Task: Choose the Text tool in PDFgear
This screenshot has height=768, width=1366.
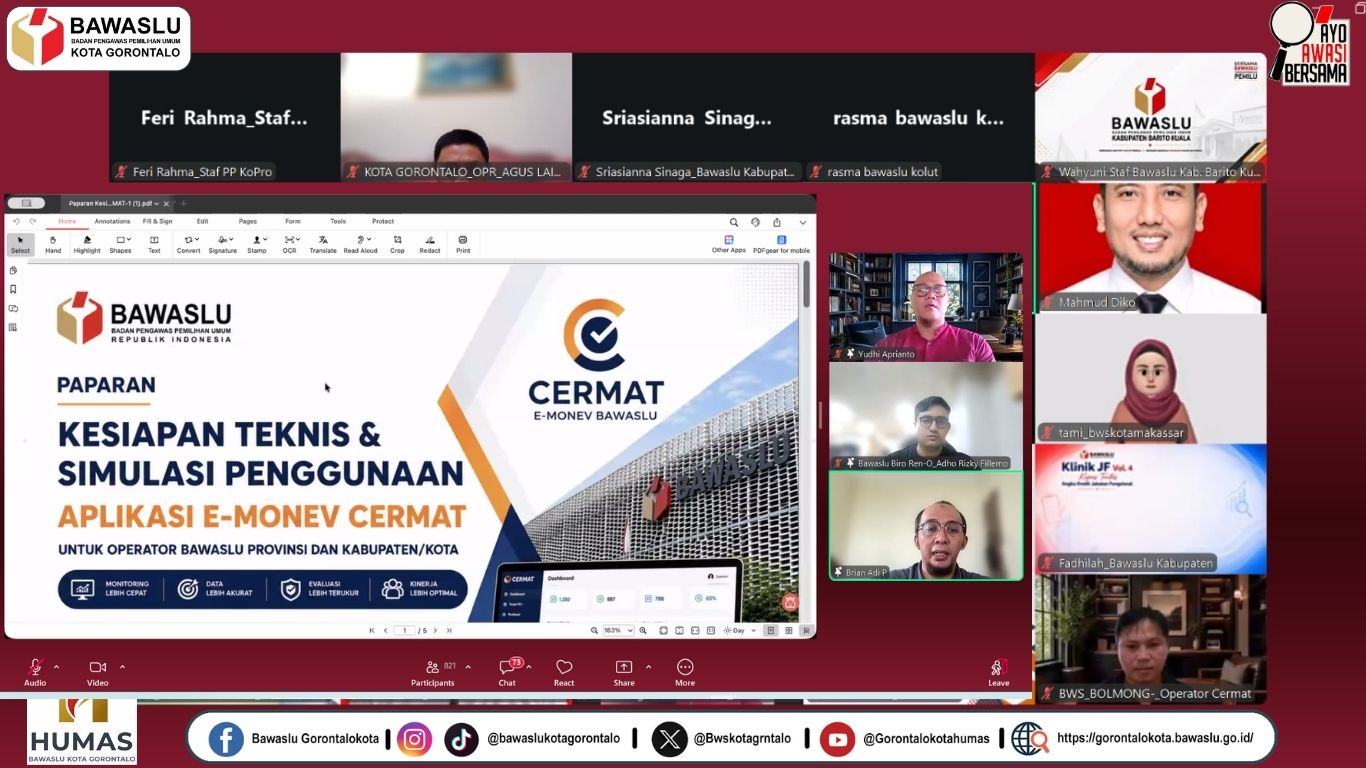Action: click(154, 244)
